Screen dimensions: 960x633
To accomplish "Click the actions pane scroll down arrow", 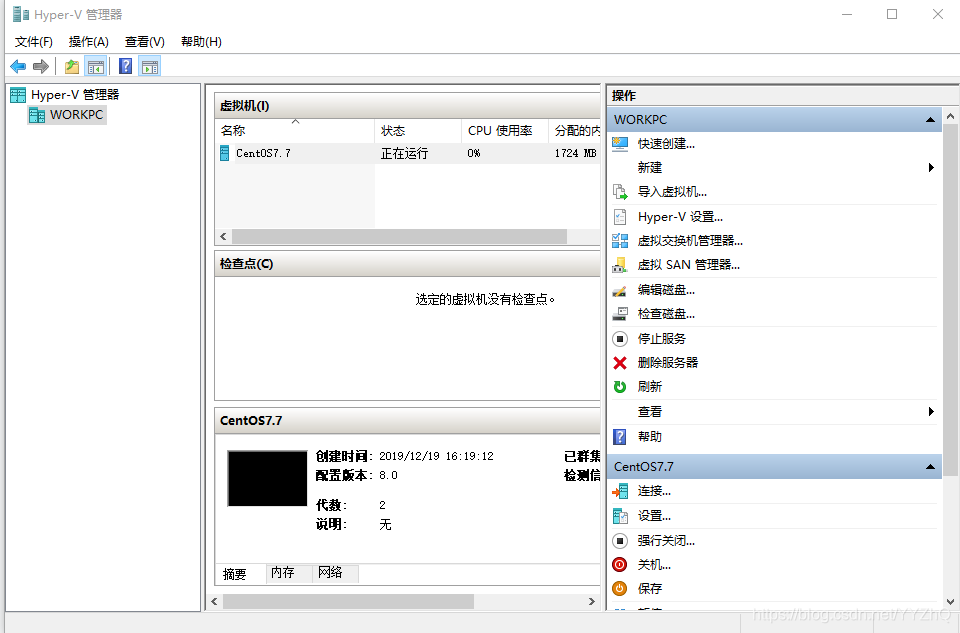I will click(x=950, y=602).
